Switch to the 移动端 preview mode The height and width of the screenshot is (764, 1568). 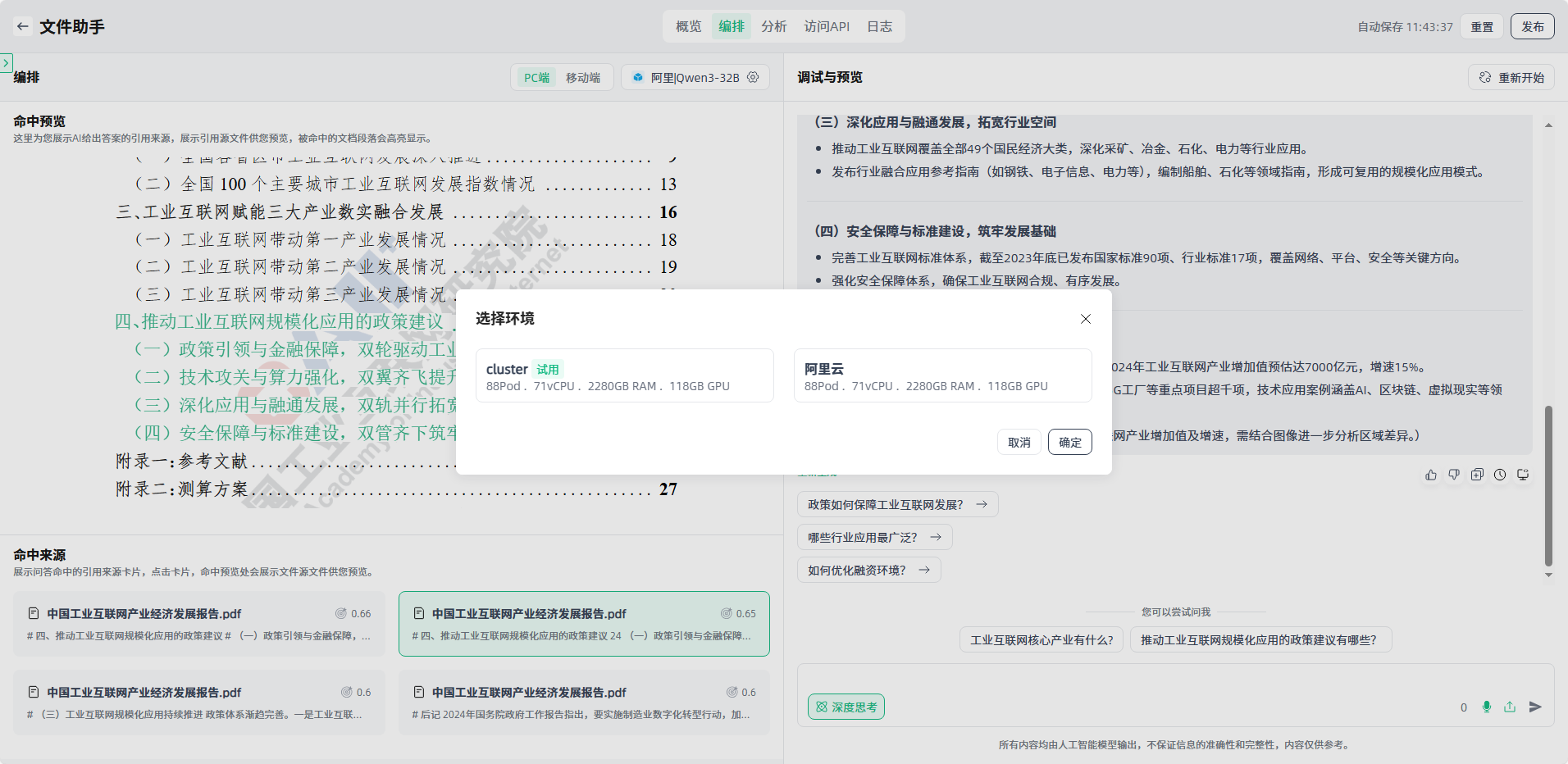(582, 77)
